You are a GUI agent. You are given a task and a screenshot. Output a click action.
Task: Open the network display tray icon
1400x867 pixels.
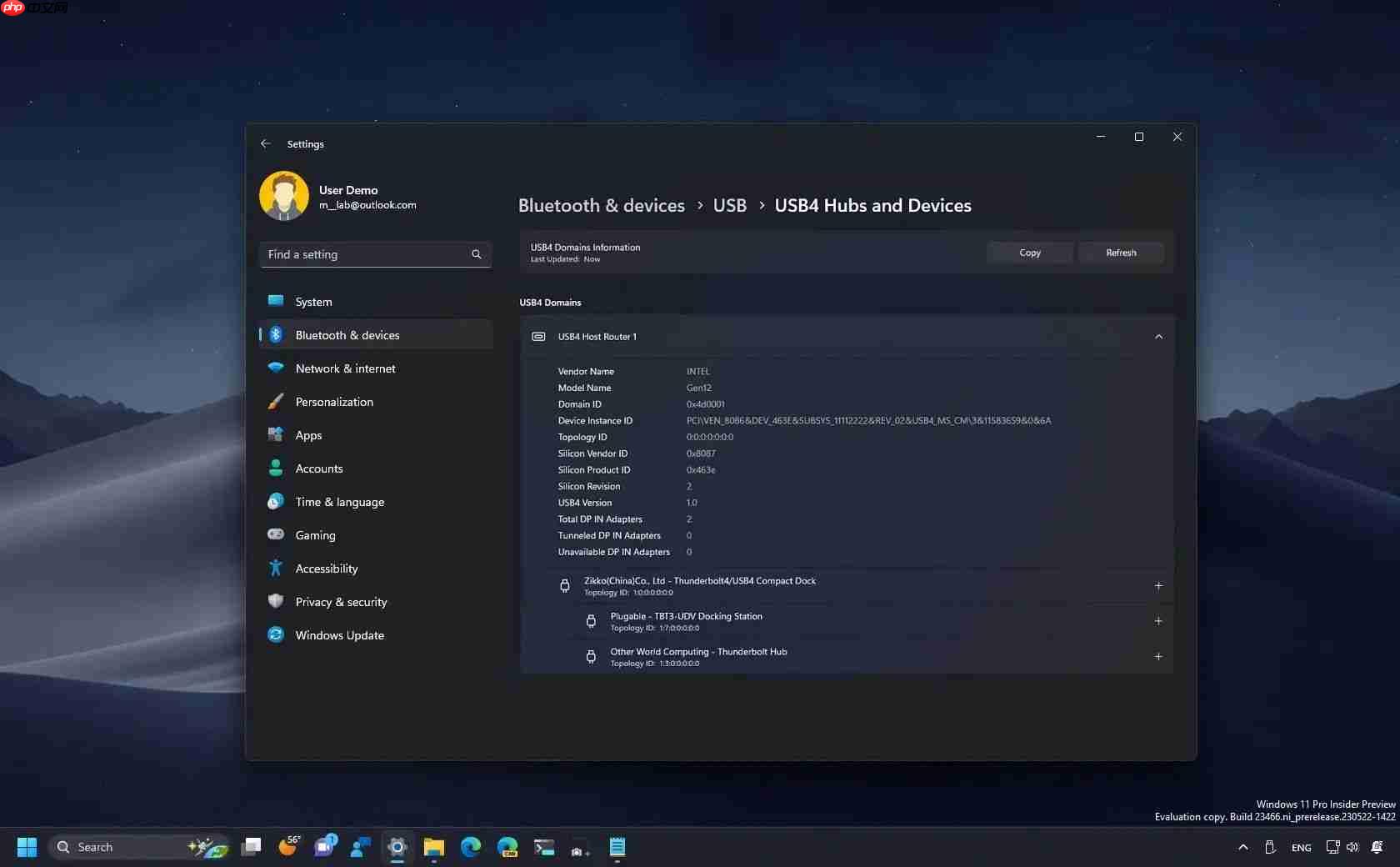tap(1332, 847)
